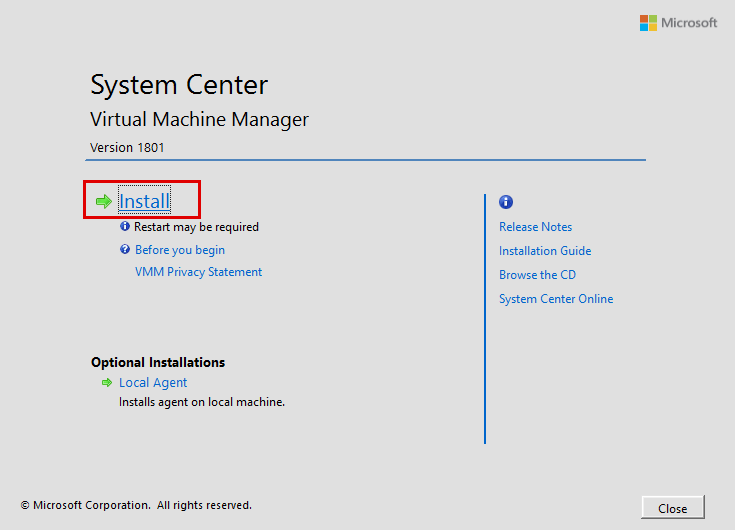Click the info icon beside restart notice
This screenshot has height=530, width=735.
point(125,227)
